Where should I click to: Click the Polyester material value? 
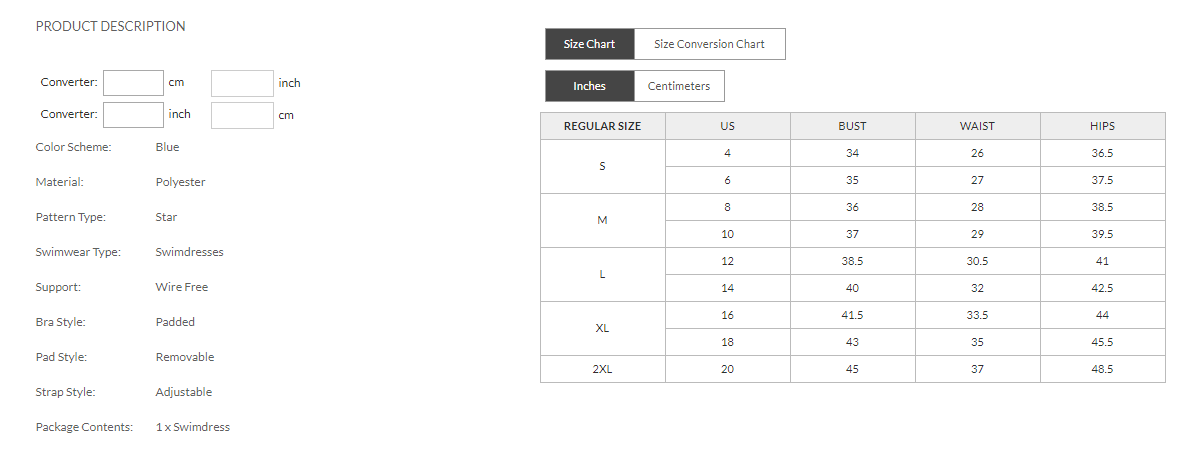[x=180, y=182]
